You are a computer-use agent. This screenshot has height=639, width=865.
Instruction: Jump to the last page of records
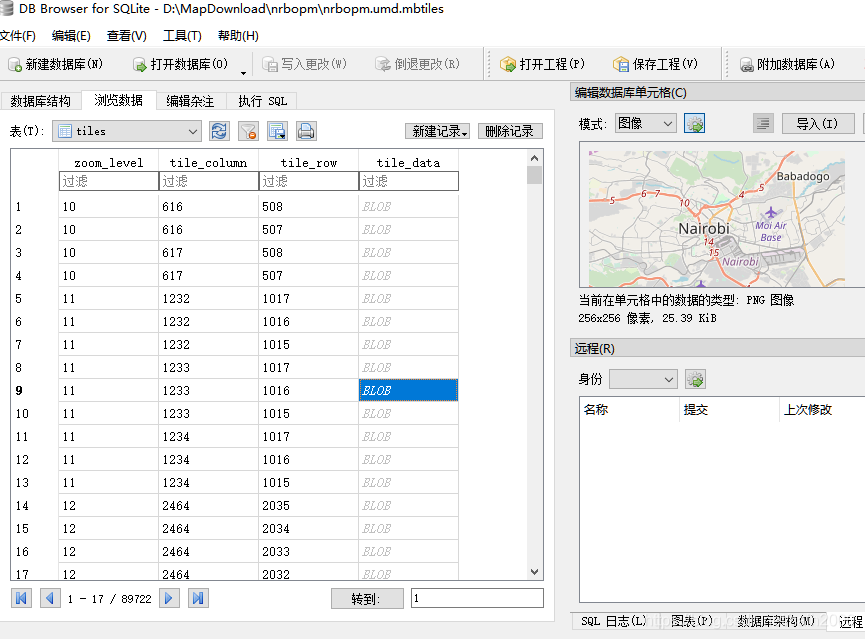pos(198,598)
